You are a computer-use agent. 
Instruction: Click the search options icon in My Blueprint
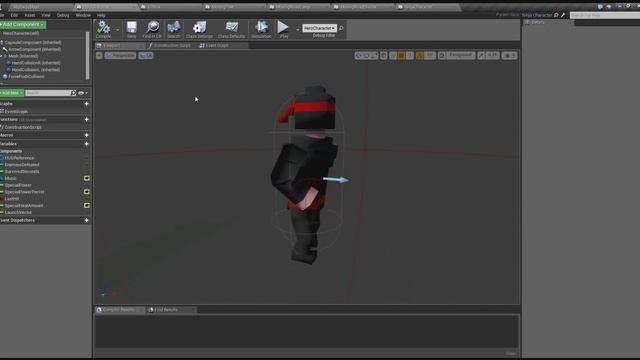tap(73, 93)
